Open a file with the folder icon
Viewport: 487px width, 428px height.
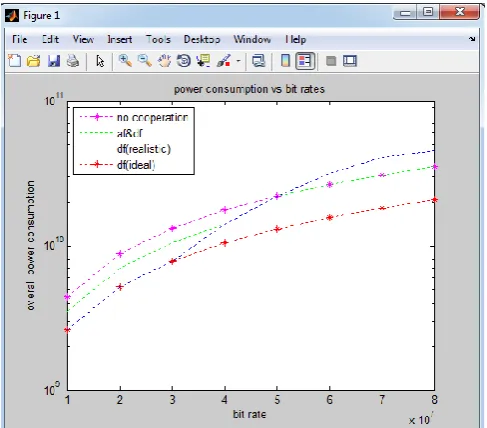point(34,61)
